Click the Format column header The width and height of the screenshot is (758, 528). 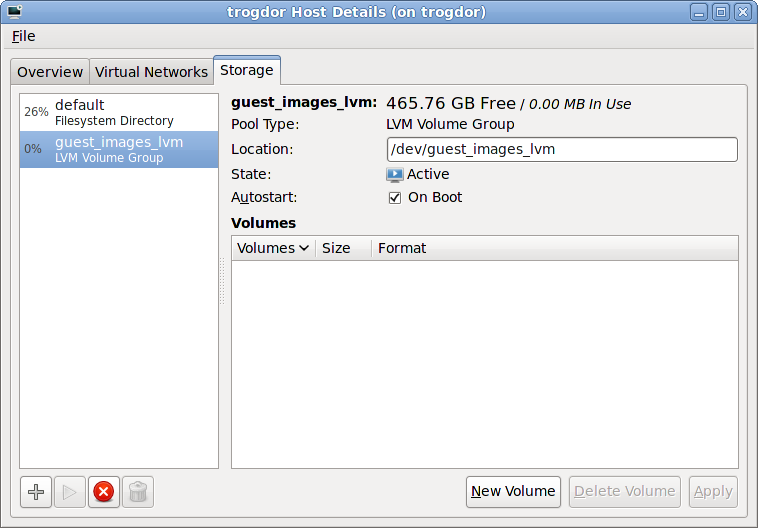(402, 248)
